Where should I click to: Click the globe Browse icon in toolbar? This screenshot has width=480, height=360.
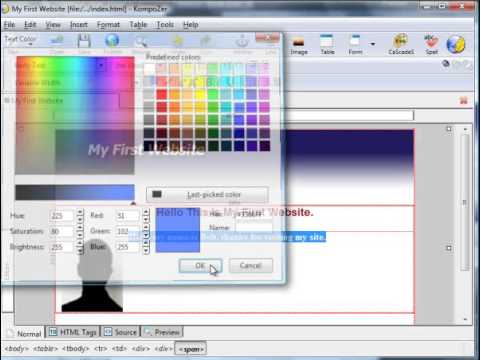456,44
